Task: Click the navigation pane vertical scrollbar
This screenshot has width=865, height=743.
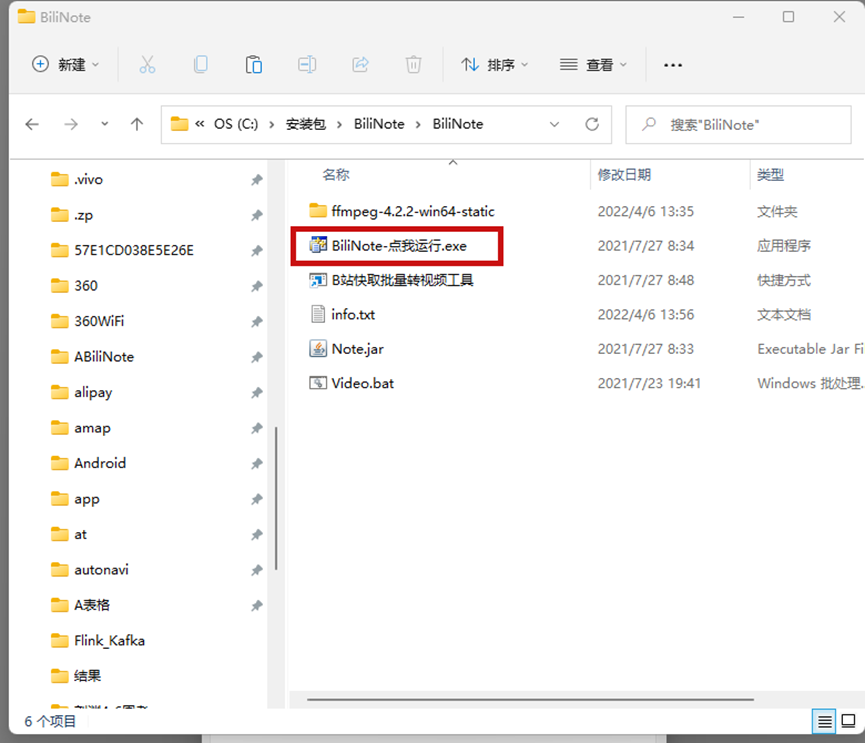Action: click(276, 498)
